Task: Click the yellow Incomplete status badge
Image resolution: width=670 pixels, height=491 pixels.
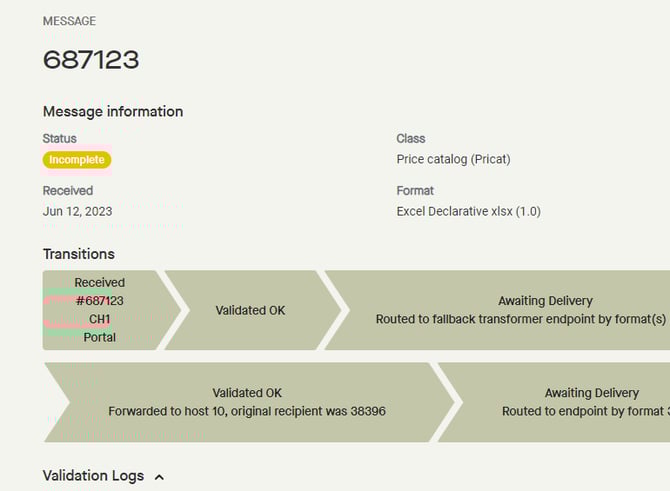Action: pyautogui.click(x=77, y=160)
